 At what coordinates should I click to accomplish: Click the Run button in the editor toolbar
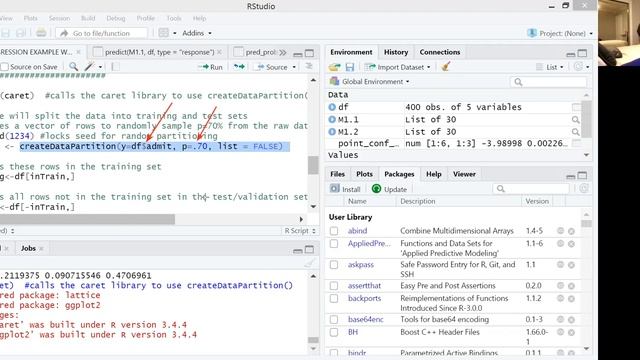[x=210, y=67]
